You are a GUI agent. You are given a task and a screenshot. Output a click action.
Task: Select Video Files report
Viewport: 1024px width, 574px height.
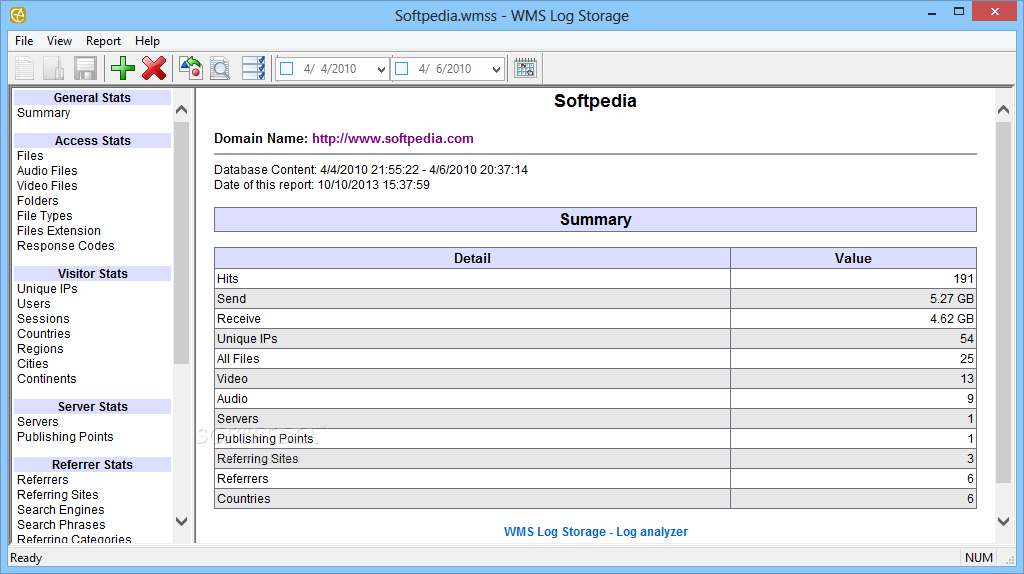[x=47, y=186]
